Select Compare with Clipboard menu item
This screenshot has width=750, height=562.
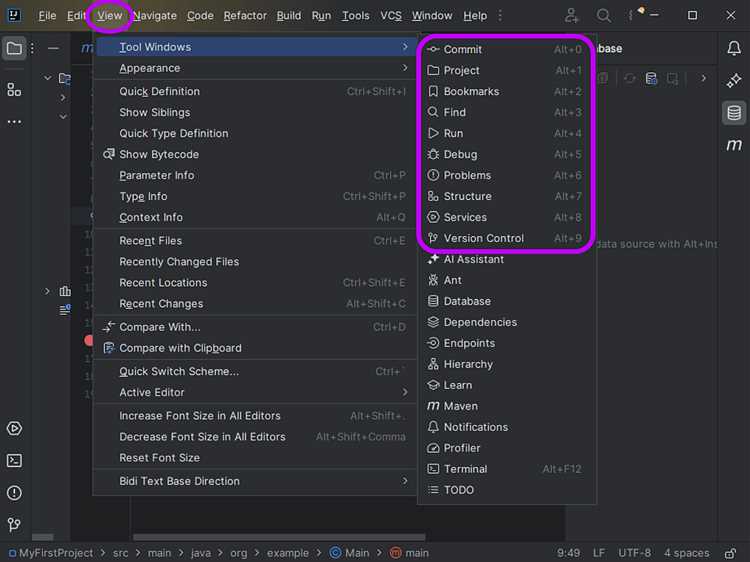click(x=255, y=348)
